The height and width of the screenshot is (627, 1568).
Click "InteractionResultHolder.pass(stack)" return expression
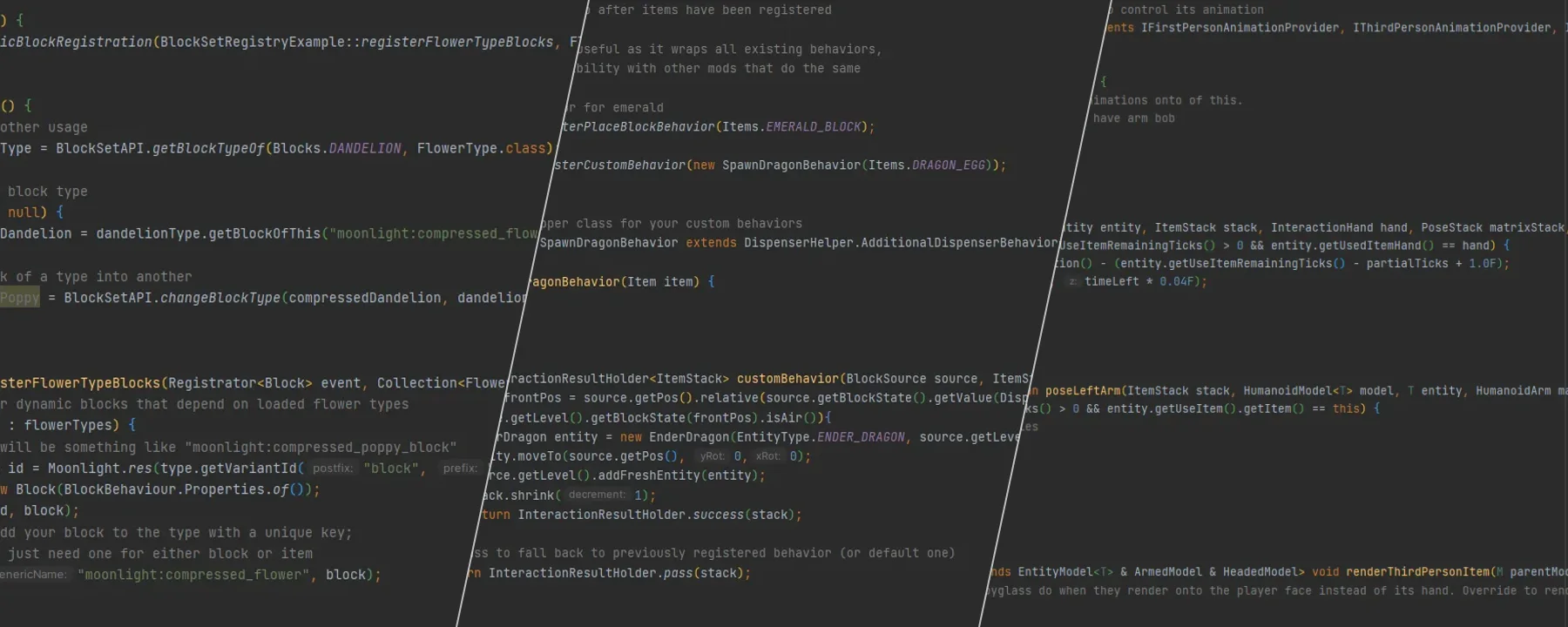pyautogui.click(x=616, y=572)
